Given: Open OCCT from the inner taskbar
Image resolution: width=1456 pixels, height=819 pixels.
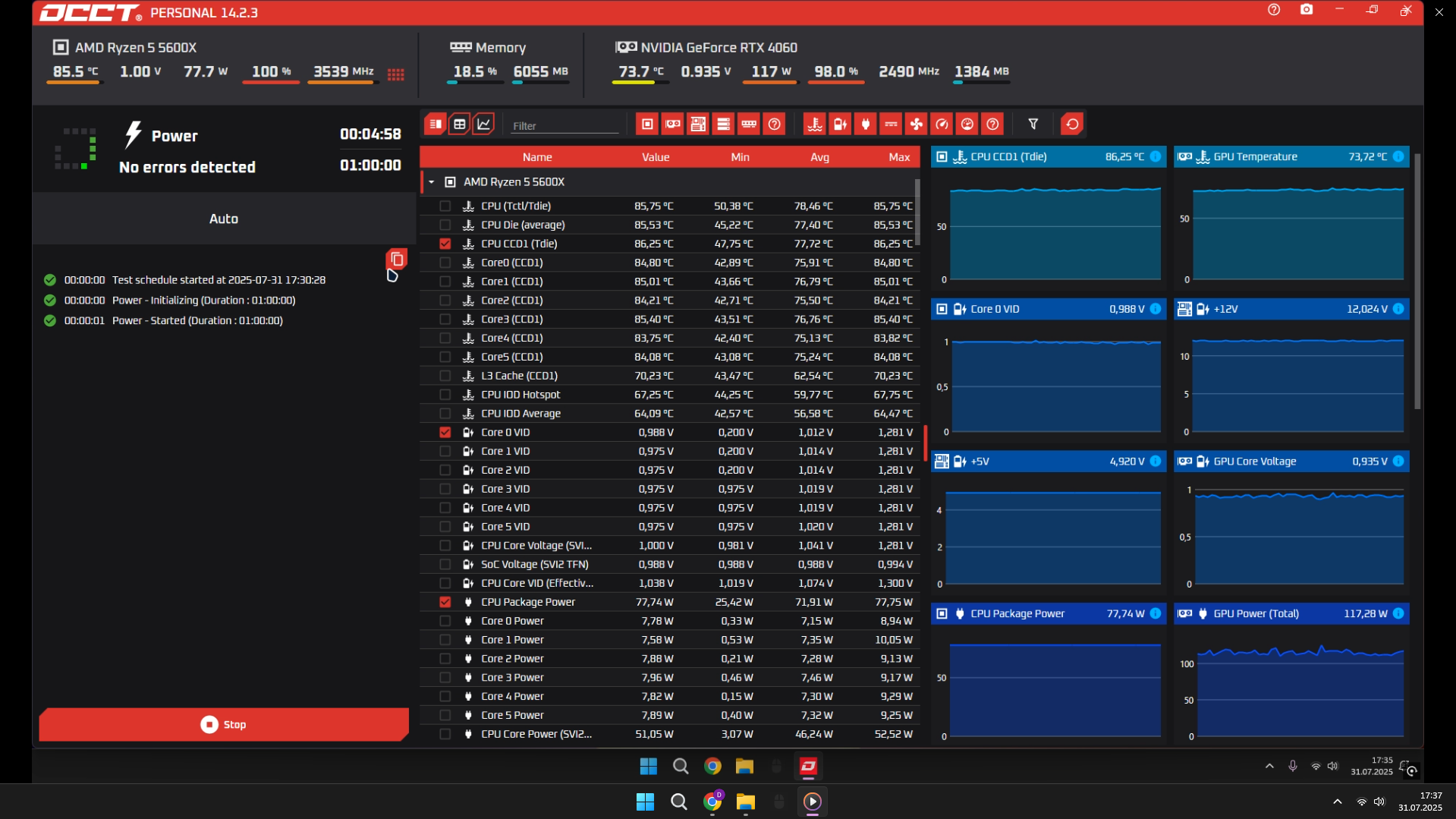Looking at the screenshot, I should tap(808, 767).
